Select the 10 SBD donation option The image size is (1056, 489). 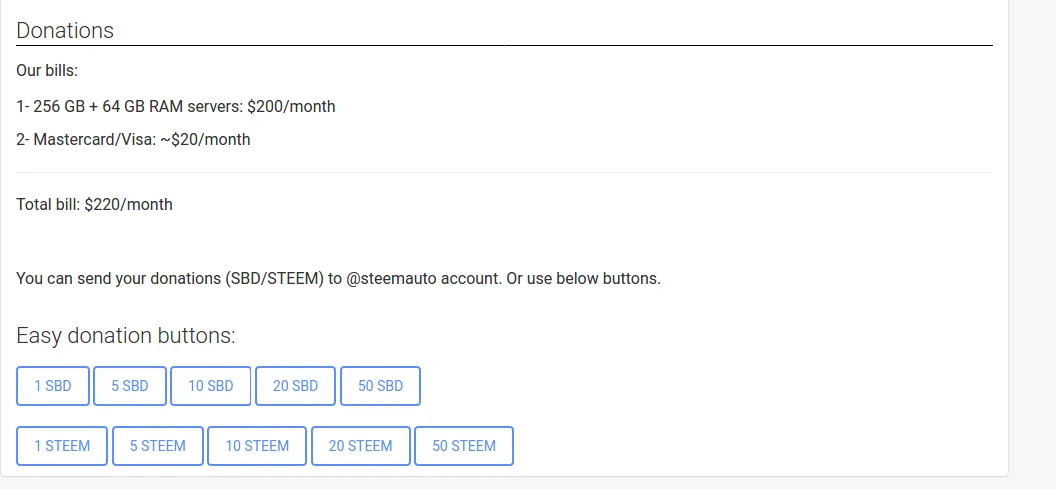click(210, 386)
